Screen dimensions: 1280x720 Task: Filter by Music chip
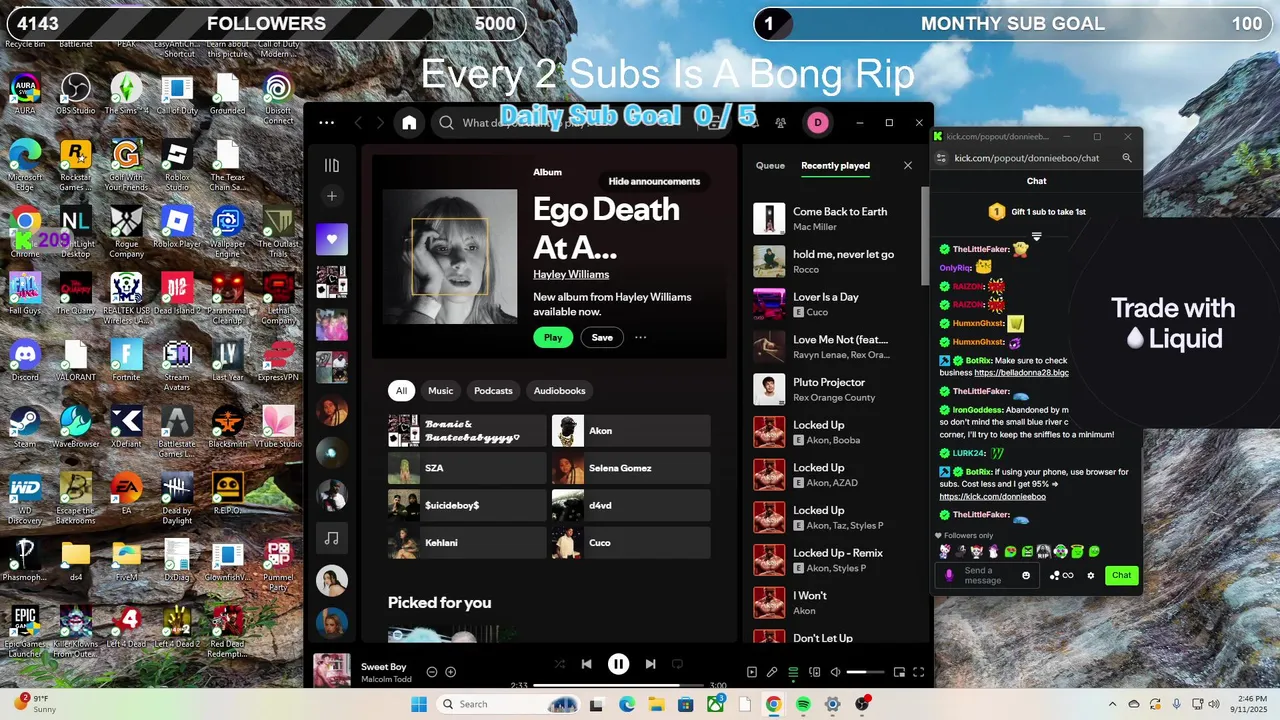click(441, 391)
